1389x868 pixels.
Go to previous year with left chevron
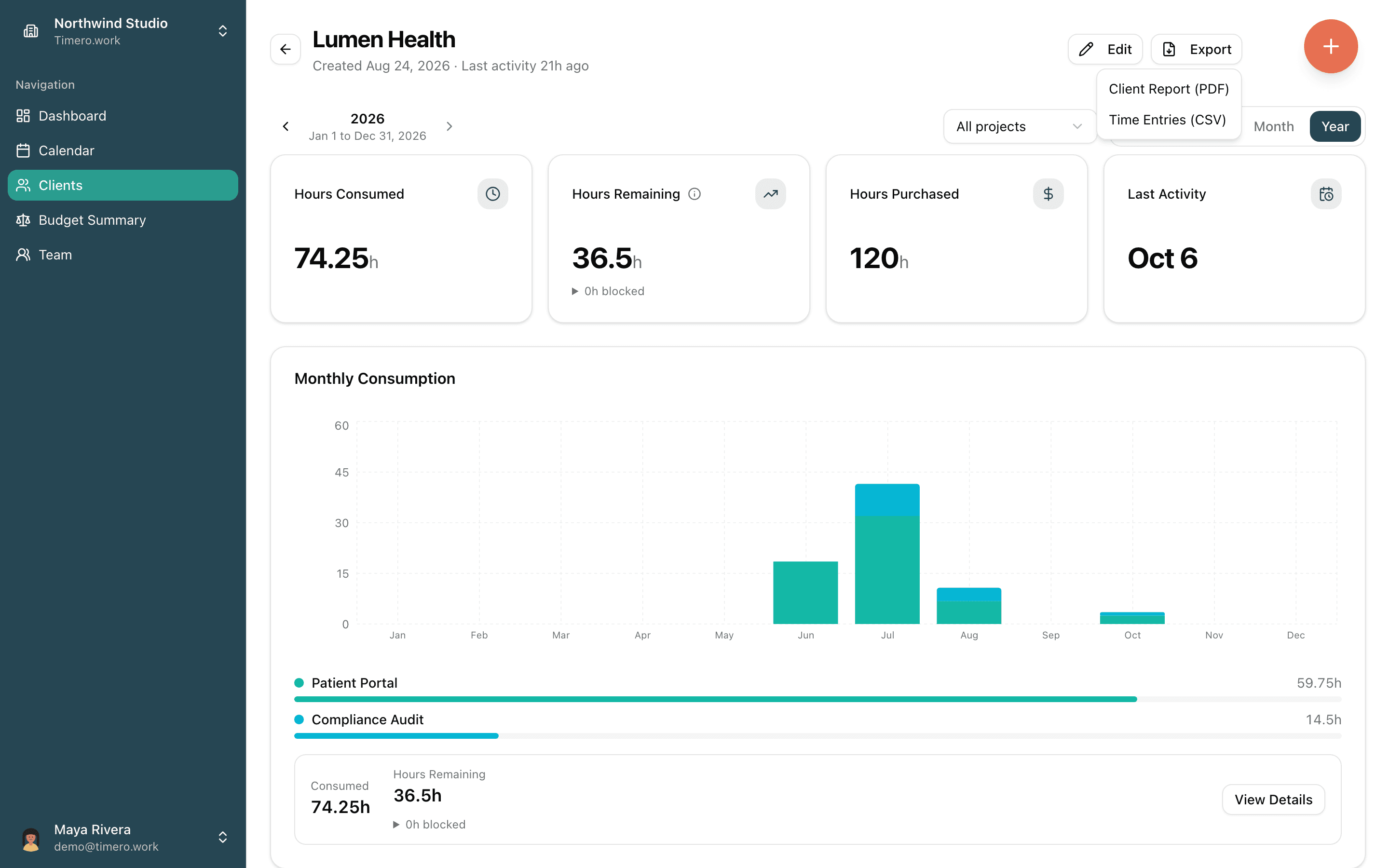pos(286,126)
